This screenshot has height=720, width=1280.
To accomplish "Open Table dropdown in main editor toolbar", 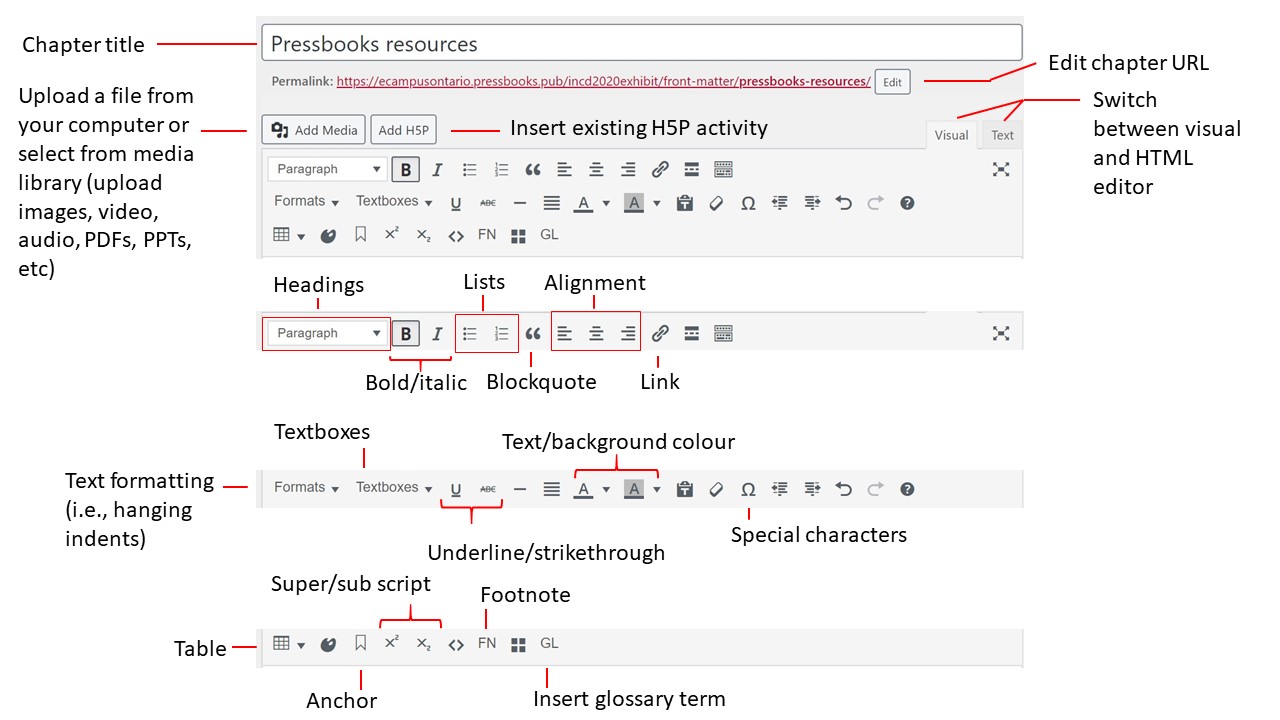I will click(289, 235).
